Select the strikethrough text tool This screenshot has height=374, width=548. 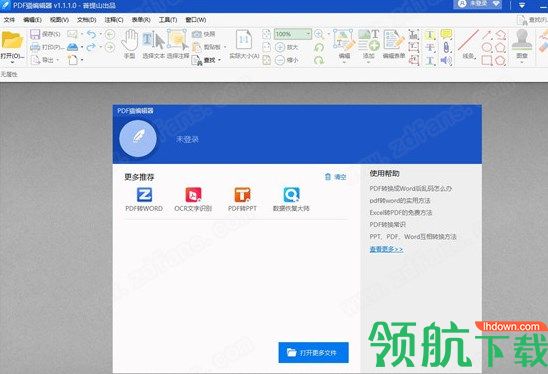point(430,47)
